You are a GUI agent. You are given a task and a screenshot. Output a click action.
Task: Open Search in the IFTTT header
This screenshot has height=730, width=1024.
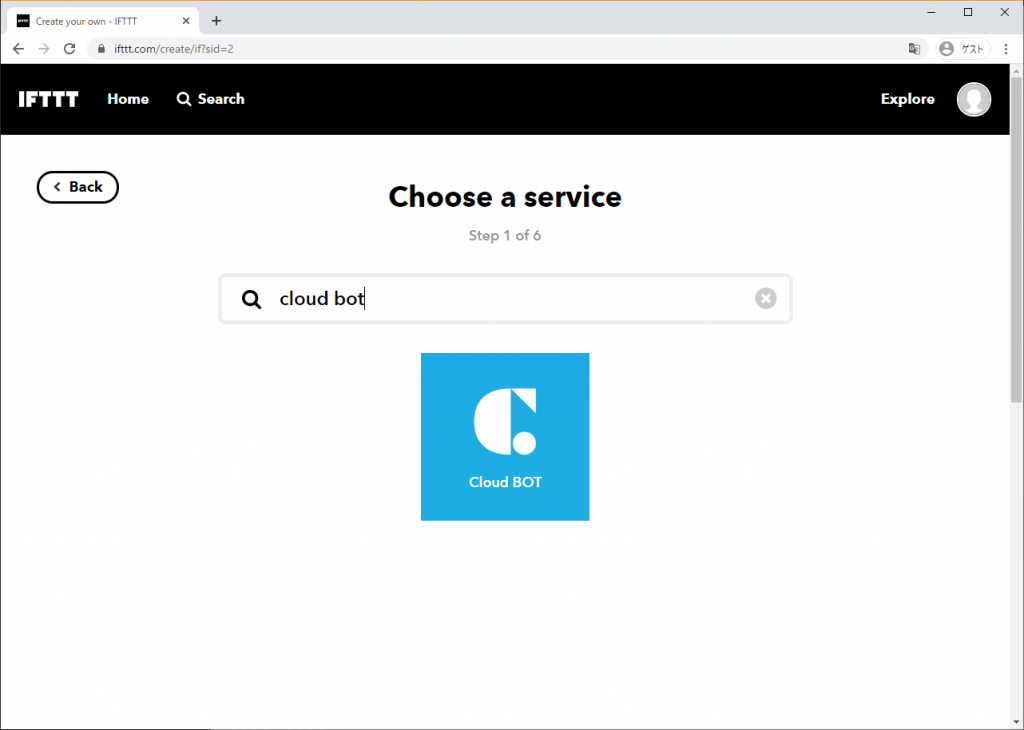[x=211, y=99]
